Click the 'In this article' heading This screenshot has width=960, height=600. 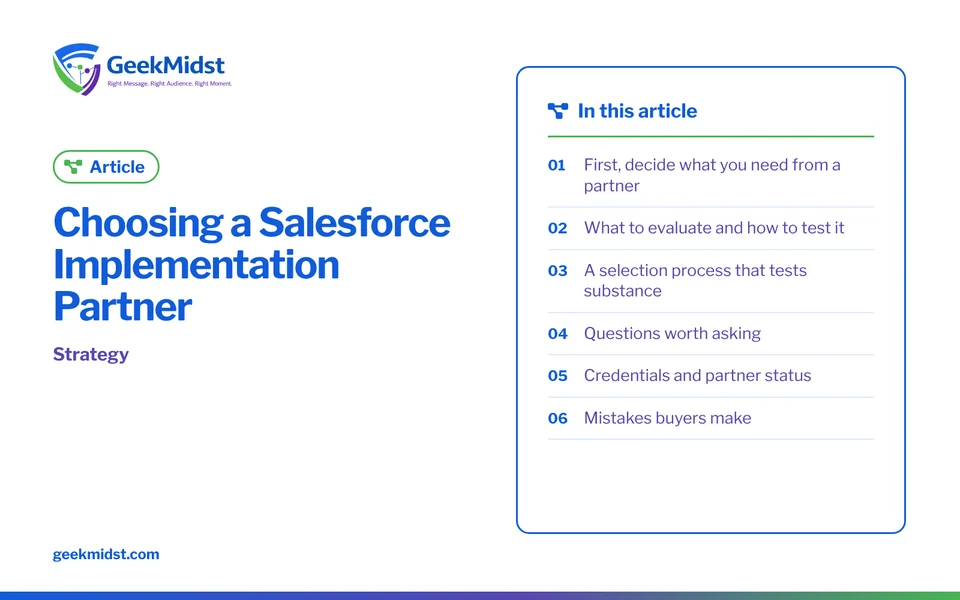tap(637, 111)
